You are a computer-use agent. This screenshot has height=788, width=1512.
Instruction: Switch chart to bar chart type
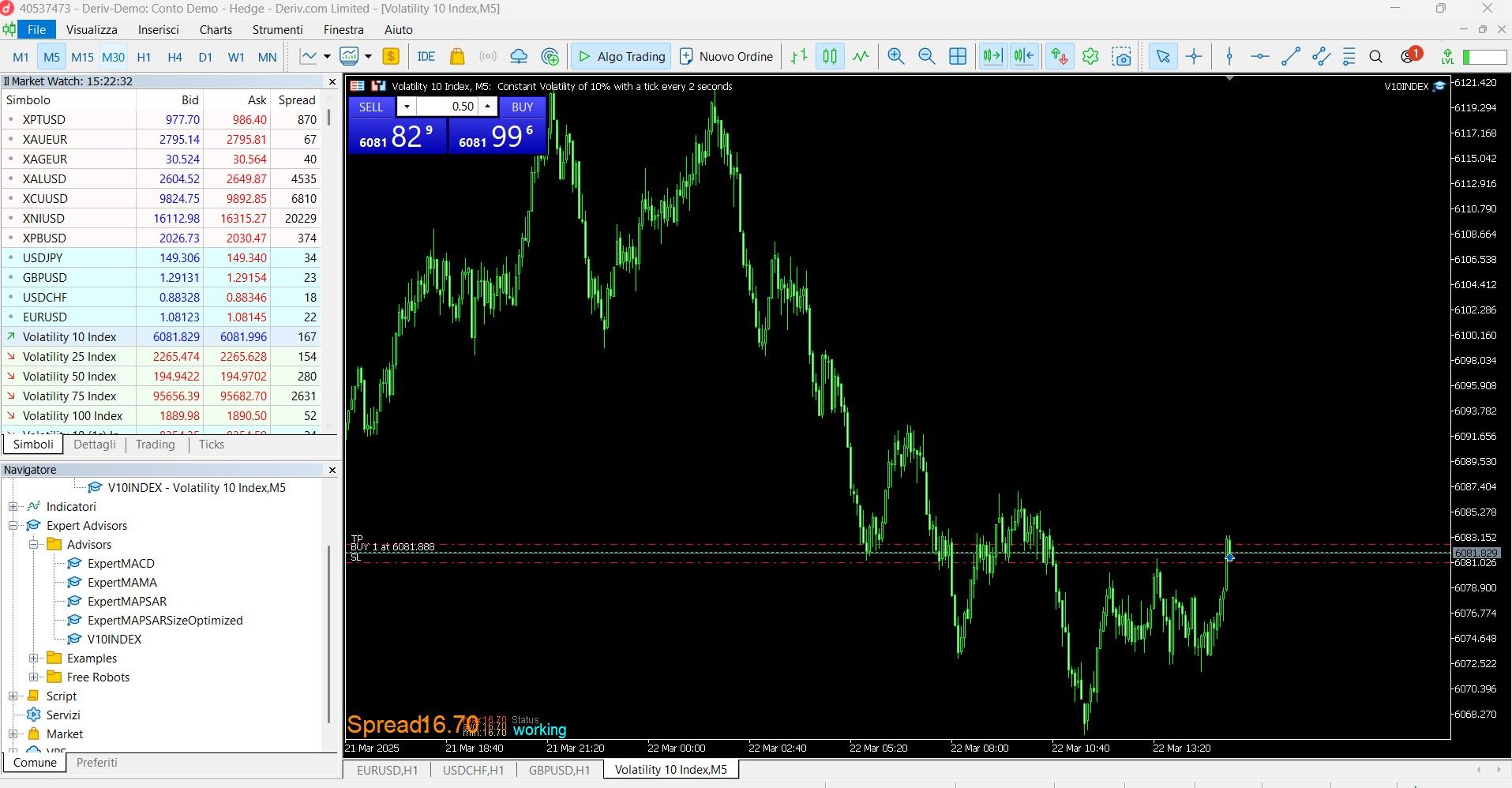coord(799,57)
